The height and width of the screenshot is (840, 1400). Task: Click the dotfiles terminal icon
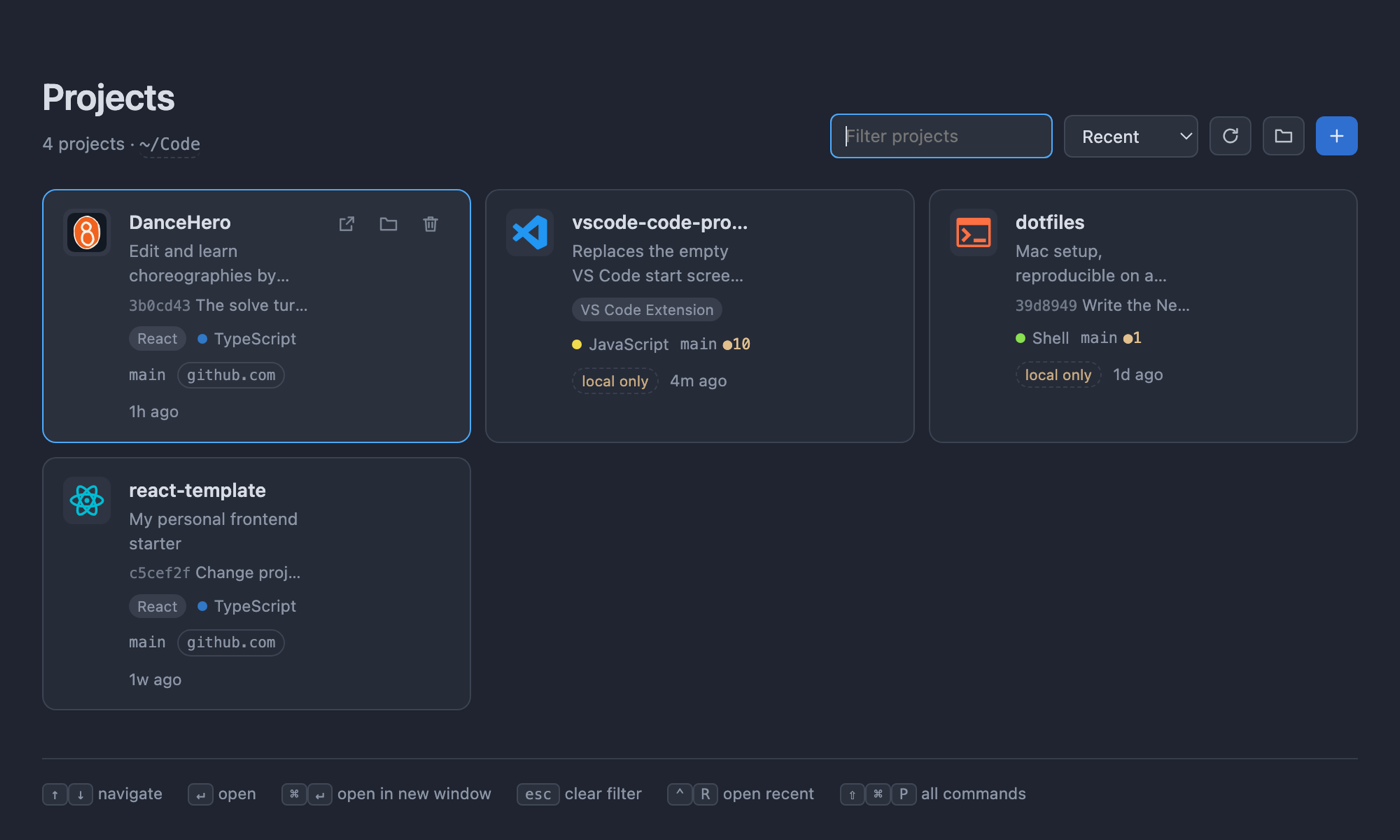973,233
